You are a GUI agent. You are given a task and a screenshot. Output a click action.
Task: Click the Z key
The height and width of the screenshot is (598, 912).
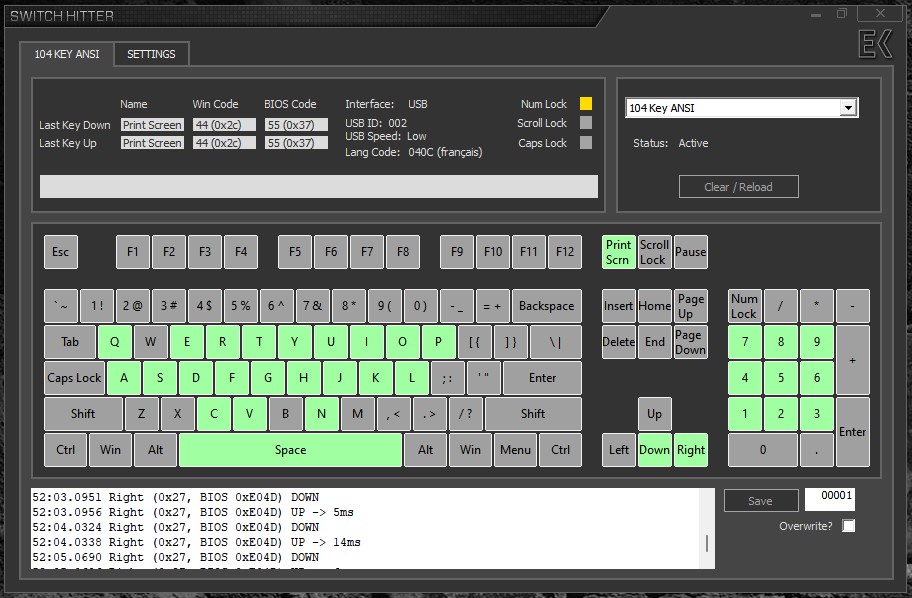(x=141, y=414)
